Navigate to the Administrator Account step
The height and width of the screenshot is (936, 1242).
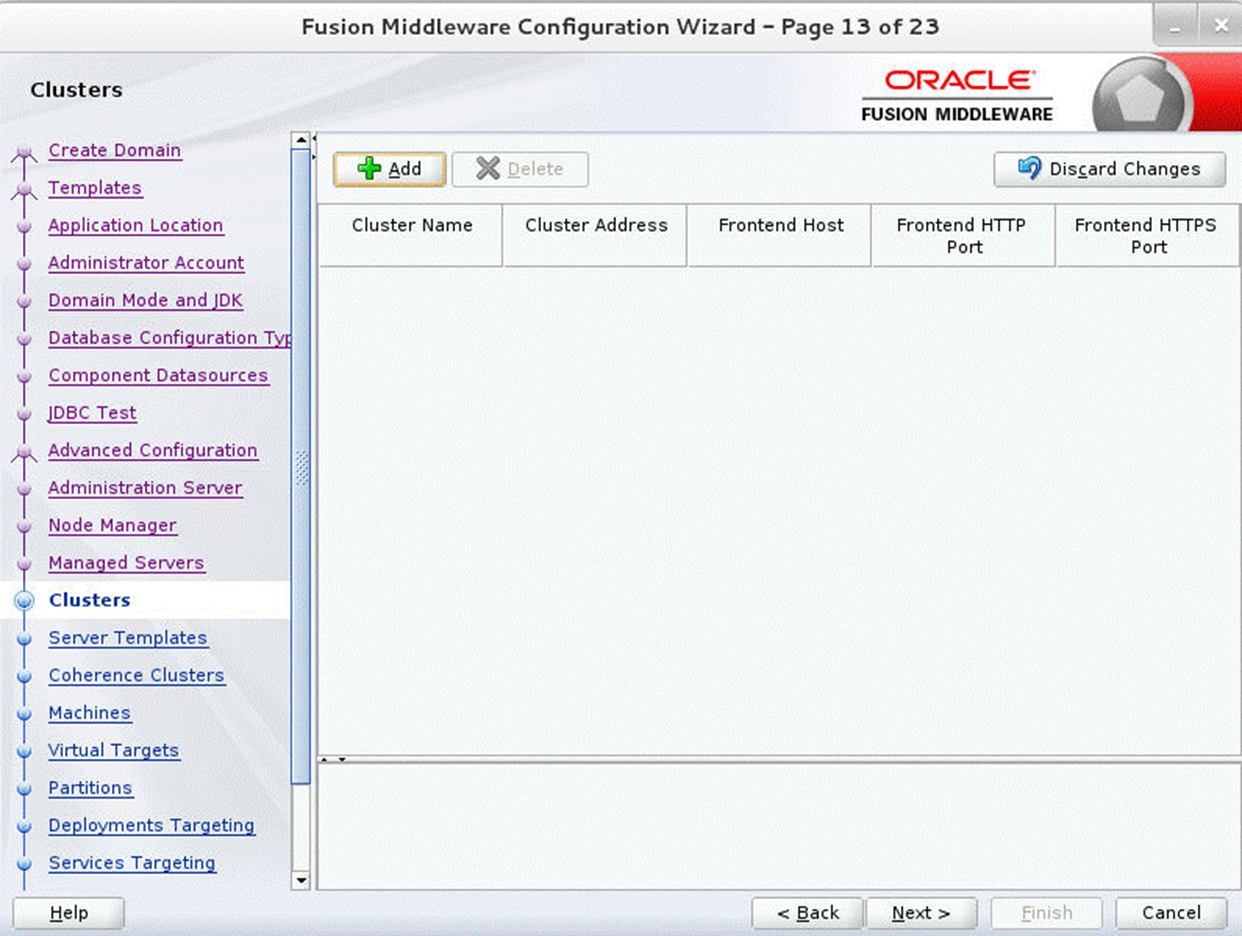click(x=146, y=262)
